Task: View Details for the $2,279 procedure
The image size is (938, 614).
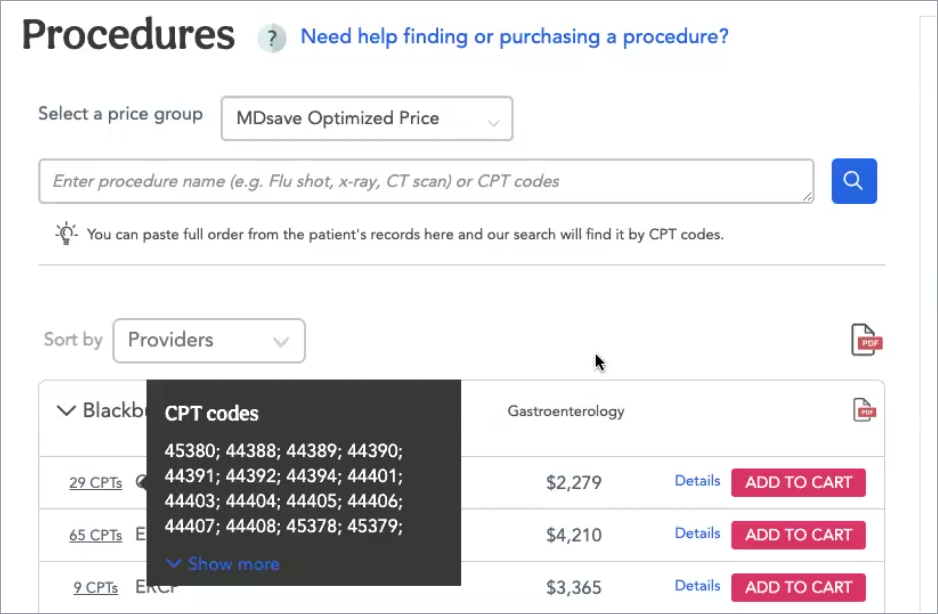Action: click(x=697, y=481)
